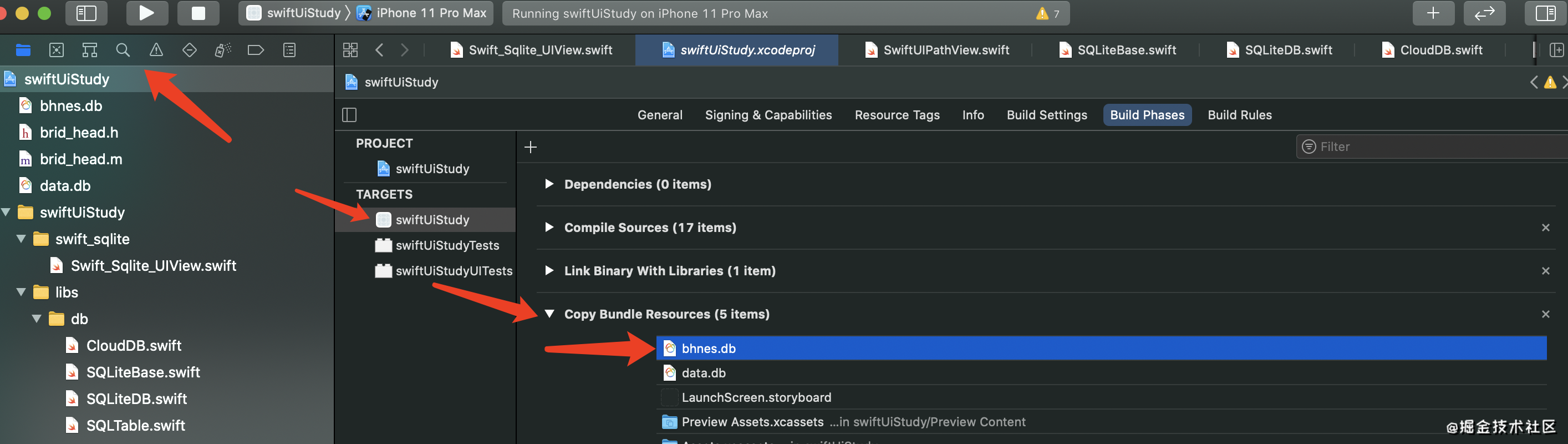Click the warning count indicator in status bar
1568x444 pixels.
click(1048, 13)
